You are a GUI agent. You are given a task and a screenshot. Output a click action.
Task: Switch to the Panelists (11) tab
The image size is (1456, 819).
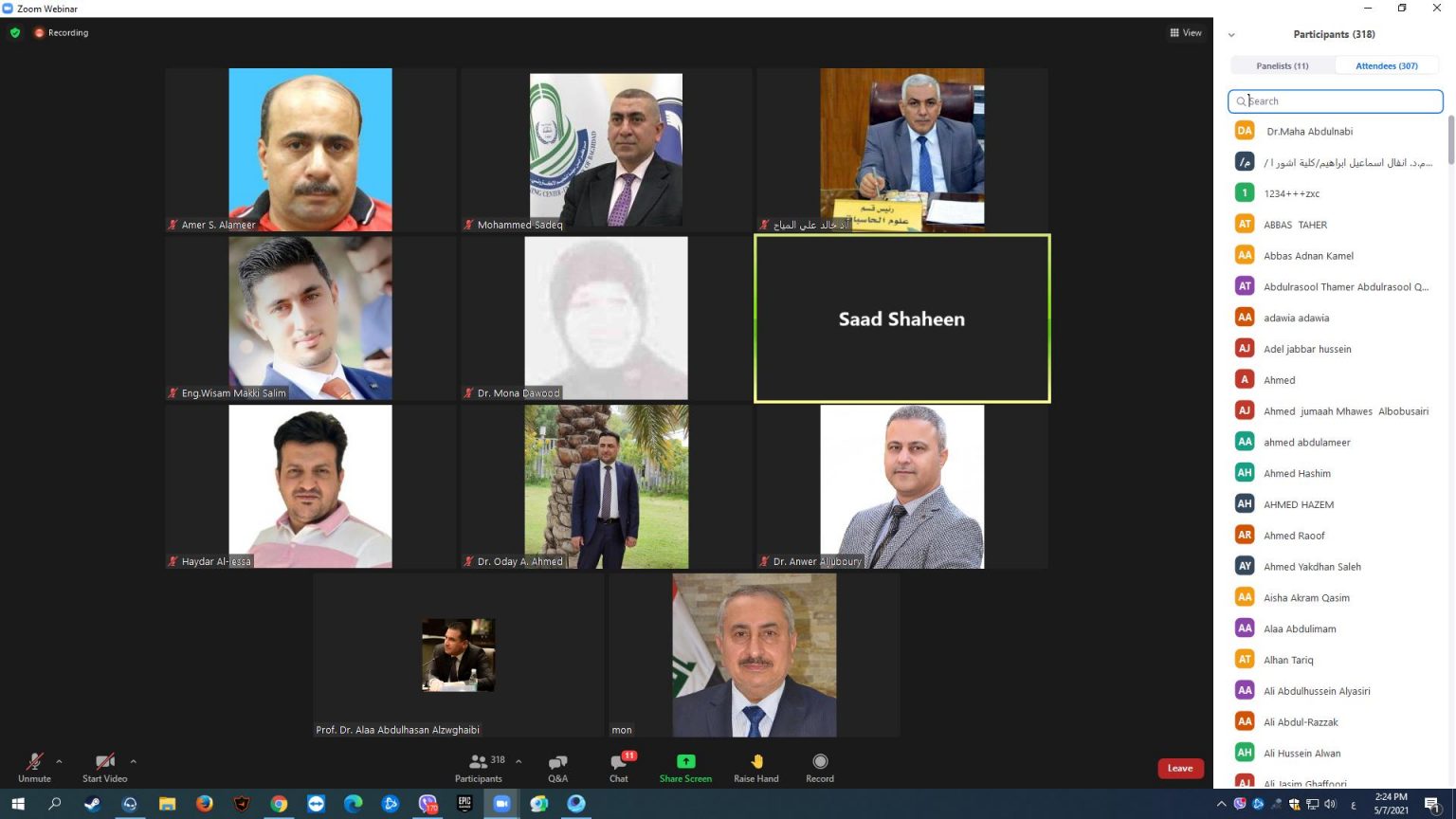(x=1282, y=65)
